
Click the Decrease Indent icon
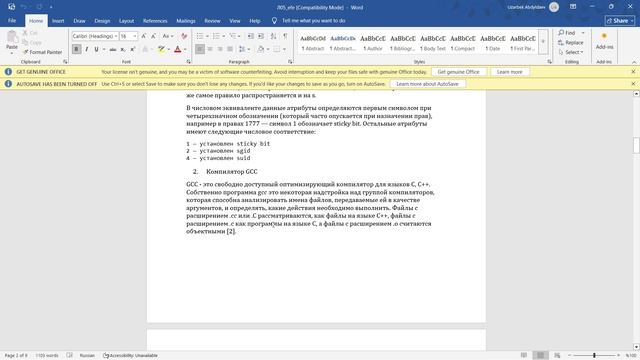[251, 36]
